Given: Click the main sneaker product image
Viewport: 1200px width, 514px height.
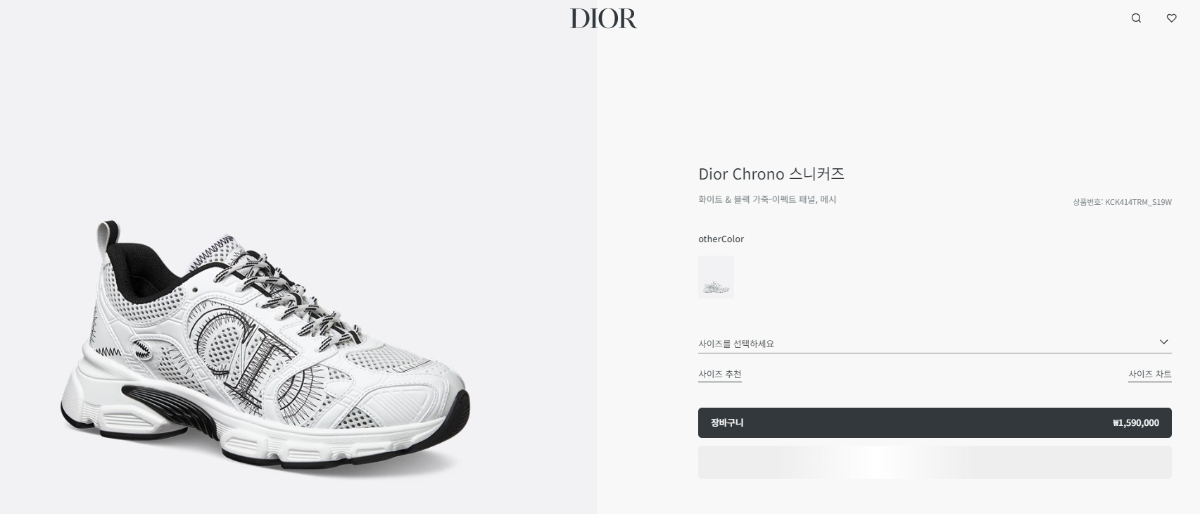Looking at the screenshot, I should (265, 345).
